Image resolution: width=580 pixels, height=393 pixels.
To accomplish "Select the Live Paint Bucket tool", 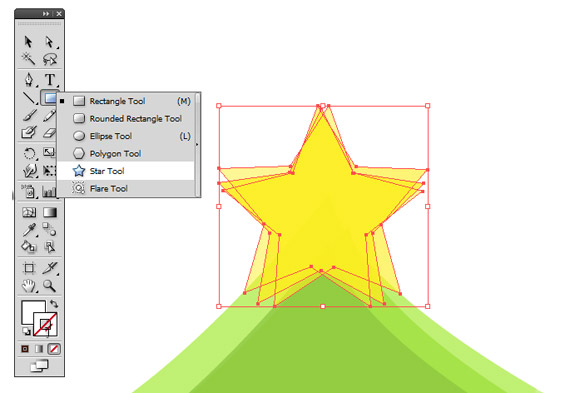I will [29, 246].
